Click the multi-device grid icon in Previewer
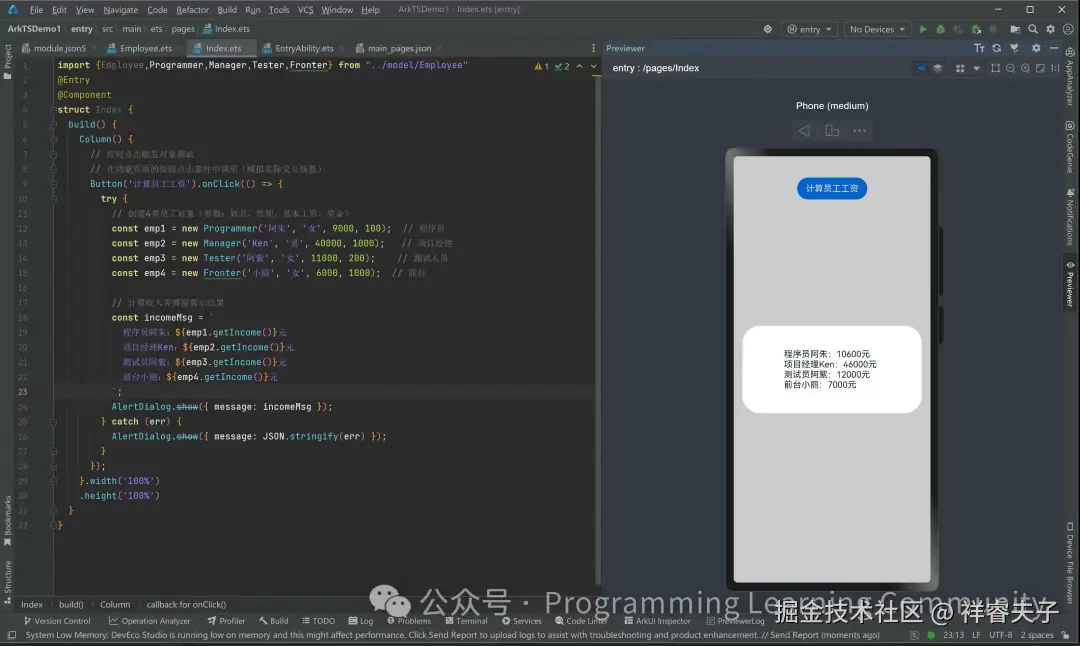This screenshot has width=1080, height=646. pyautogui.click(x=960, y=68)
